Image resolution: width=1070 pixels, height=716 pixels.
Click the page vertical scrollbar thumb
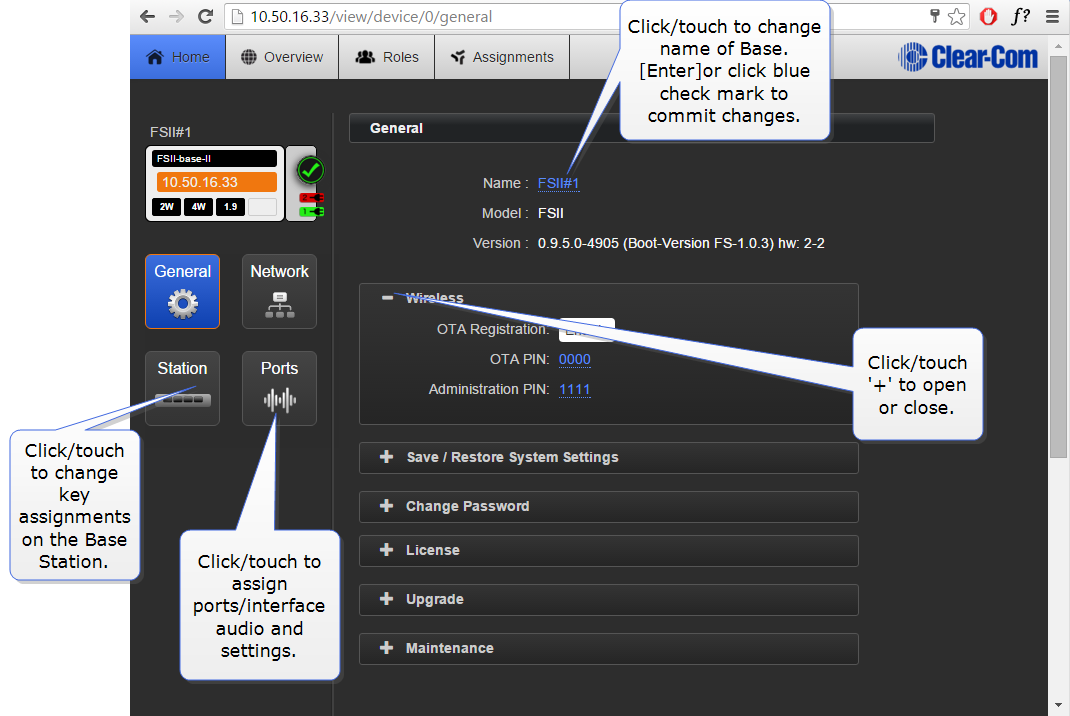point(1058,257)
